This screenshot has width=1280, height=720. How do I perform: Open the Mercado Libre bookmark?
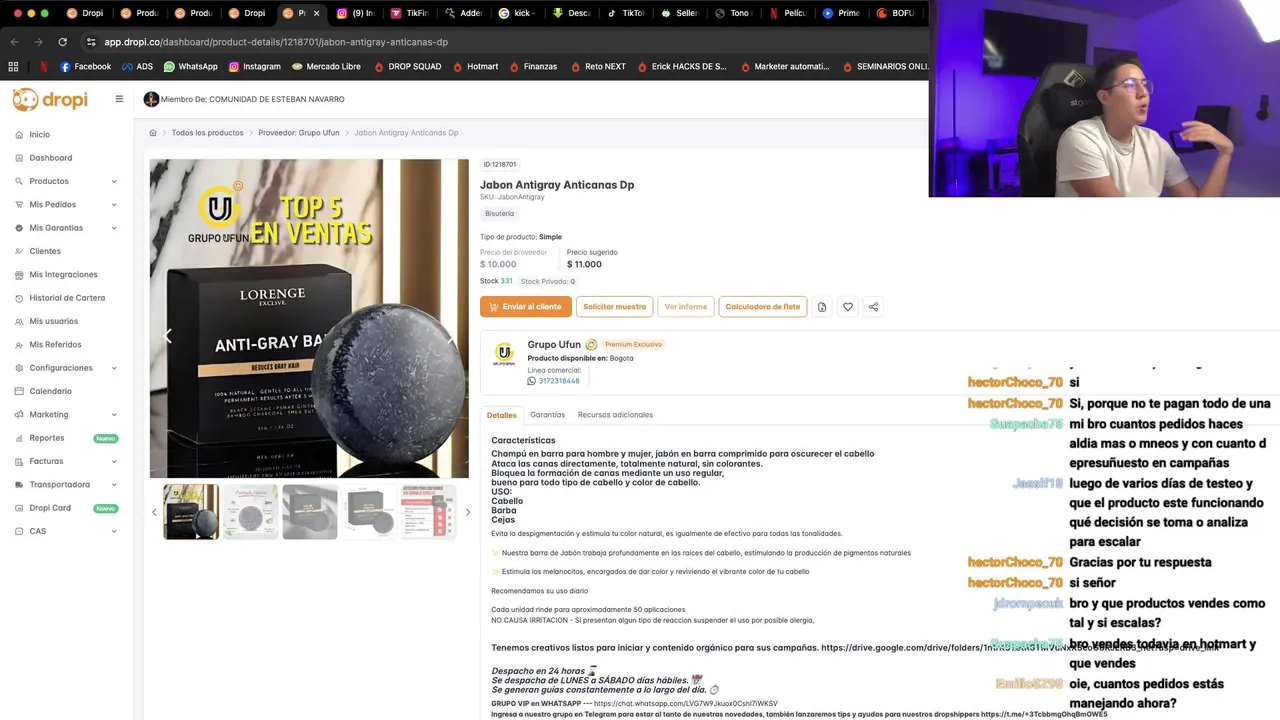pos(326,66)
